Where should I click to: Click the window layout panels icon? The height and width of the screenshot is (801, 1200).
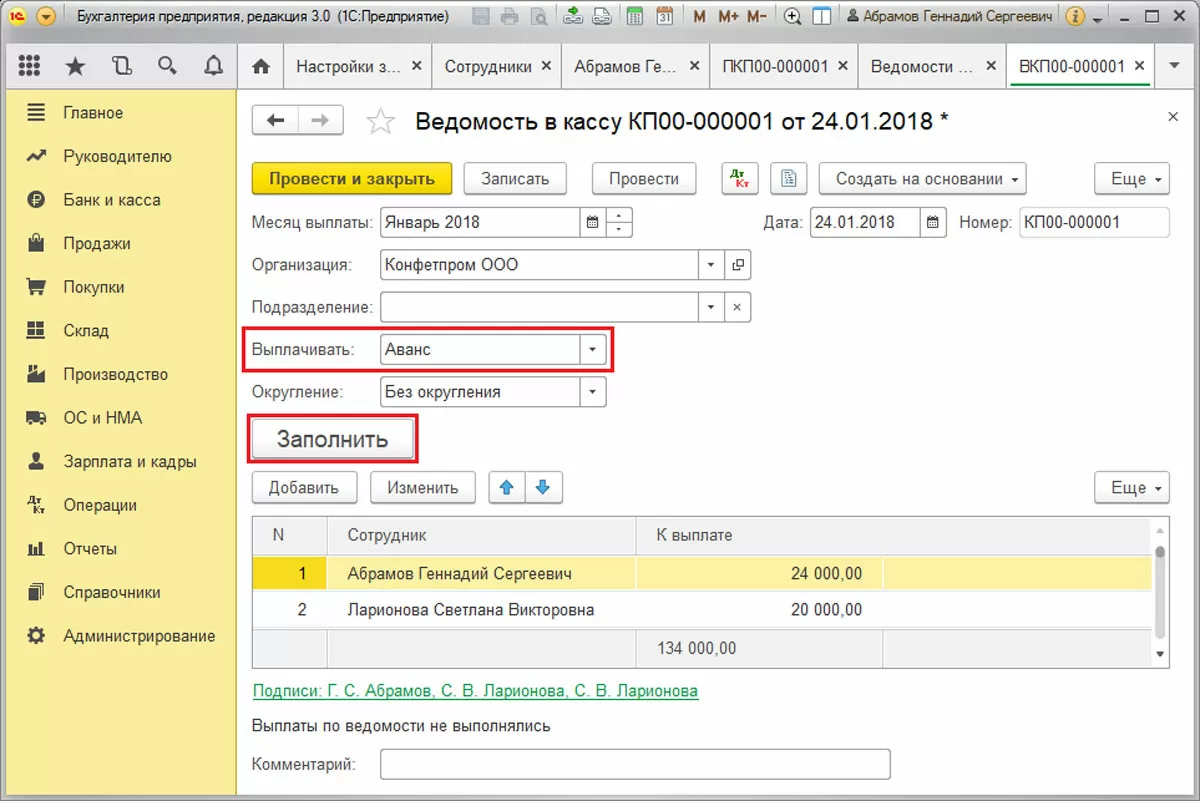click(821, 16)
